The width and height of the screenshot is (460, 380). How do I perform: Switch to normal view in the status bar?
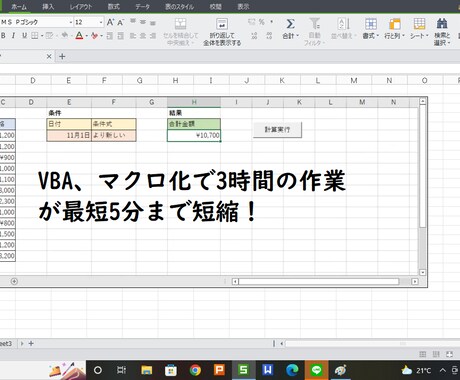422,354
